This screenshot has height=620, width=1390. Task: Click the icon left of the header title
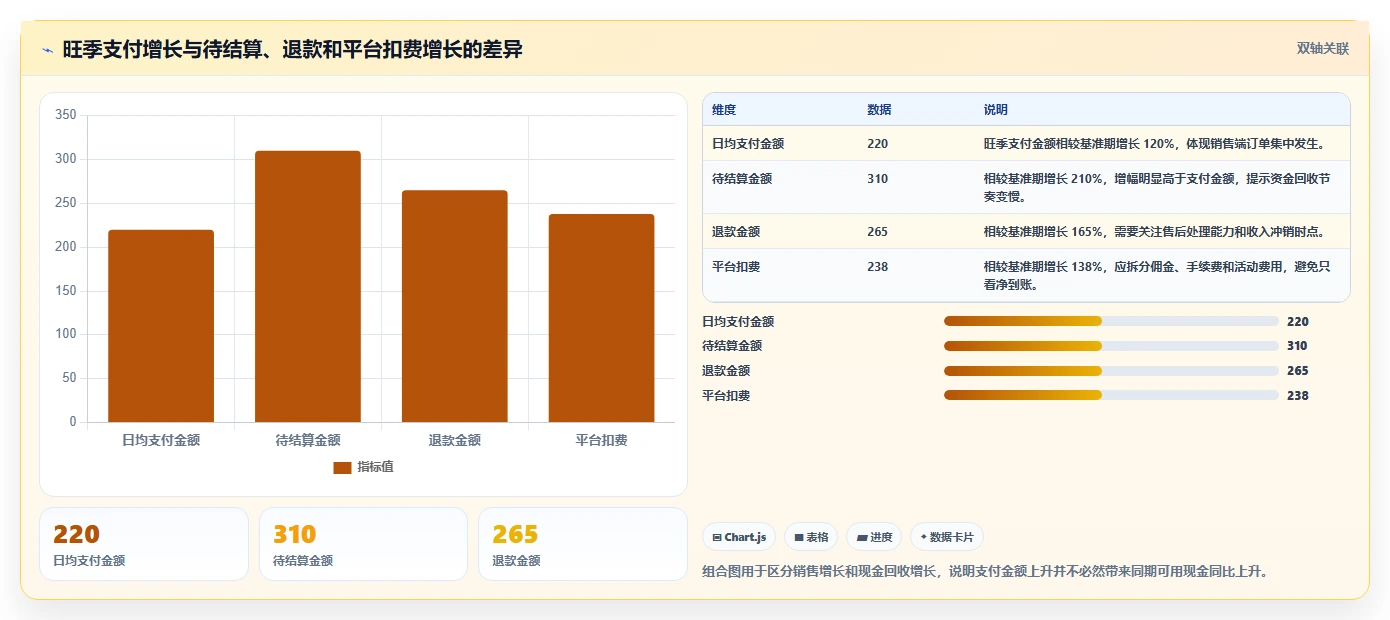click(x=47, y=51)
